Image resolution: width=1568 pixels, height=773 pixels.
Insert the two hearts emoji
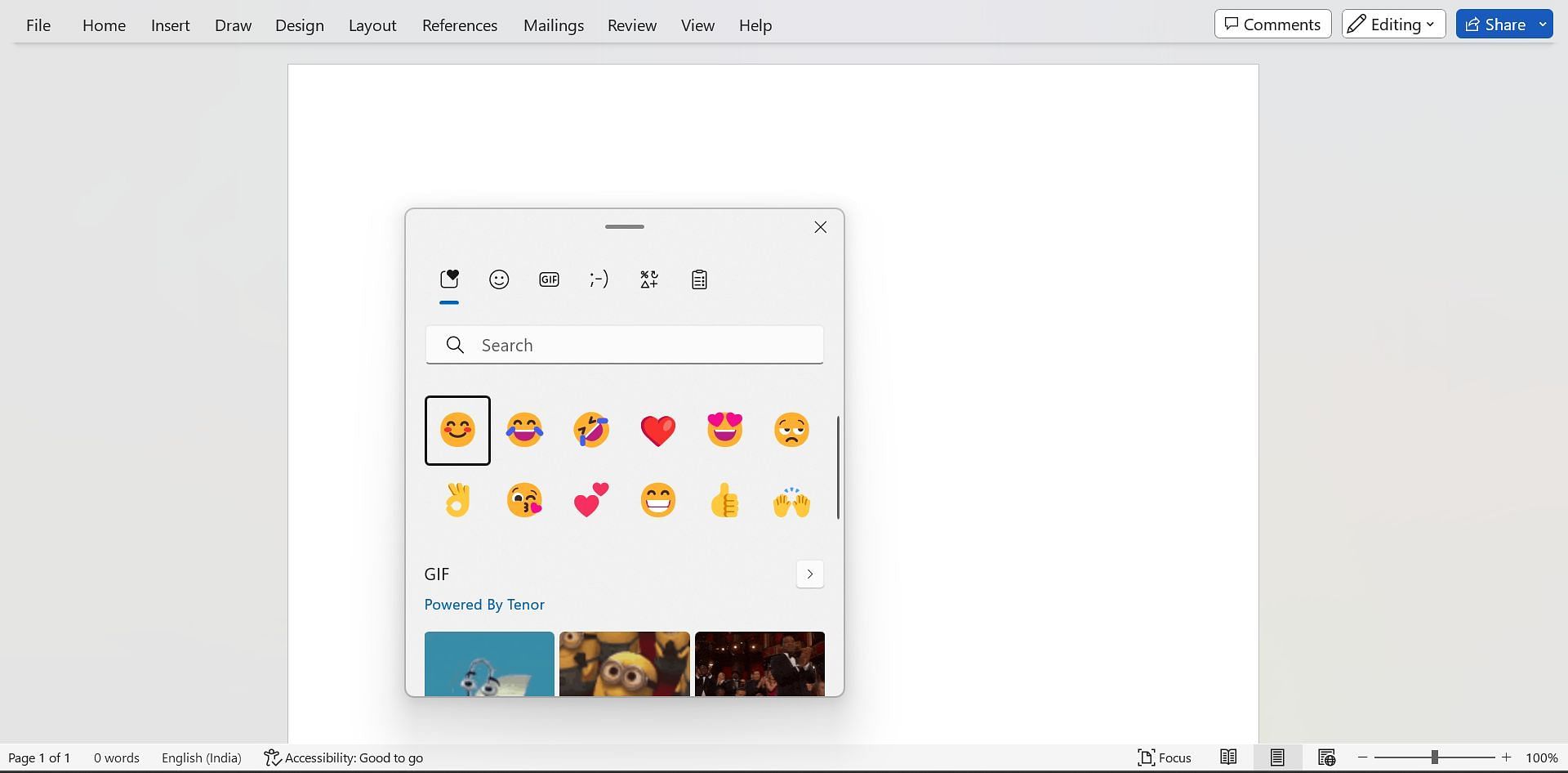591,500
